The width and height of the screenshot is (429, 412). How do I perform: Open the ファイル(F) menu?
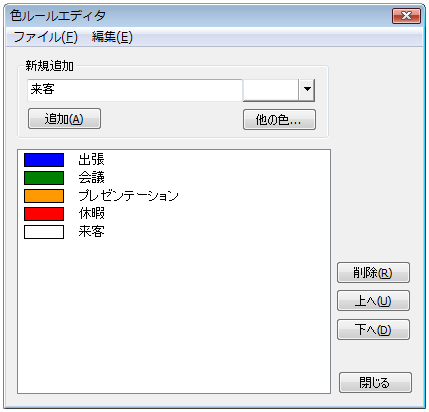[x=46, y=37]
